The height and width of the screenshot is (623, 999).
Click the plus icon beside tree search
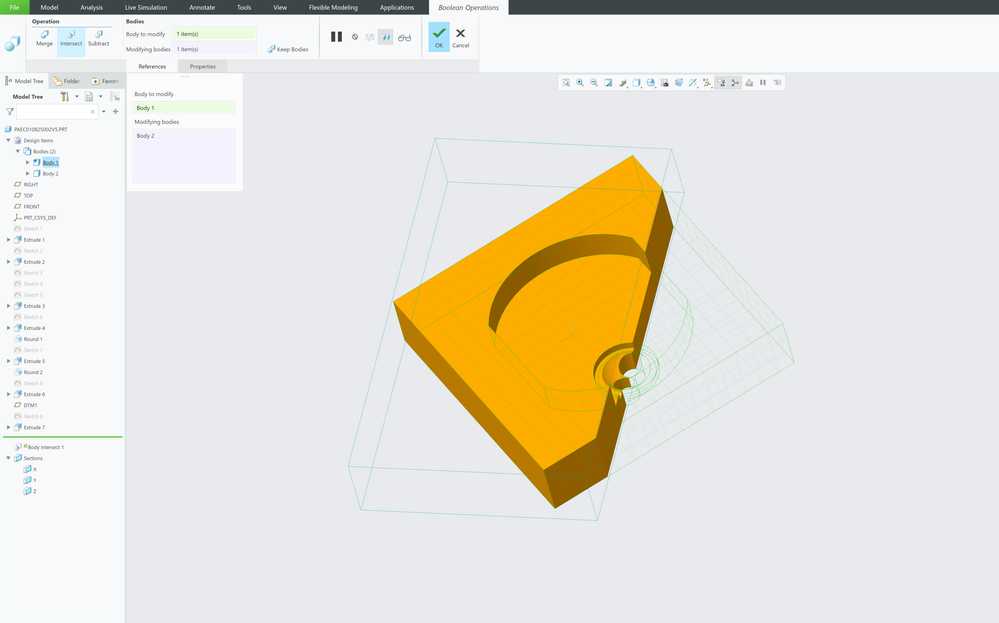(x=115, y=111)
